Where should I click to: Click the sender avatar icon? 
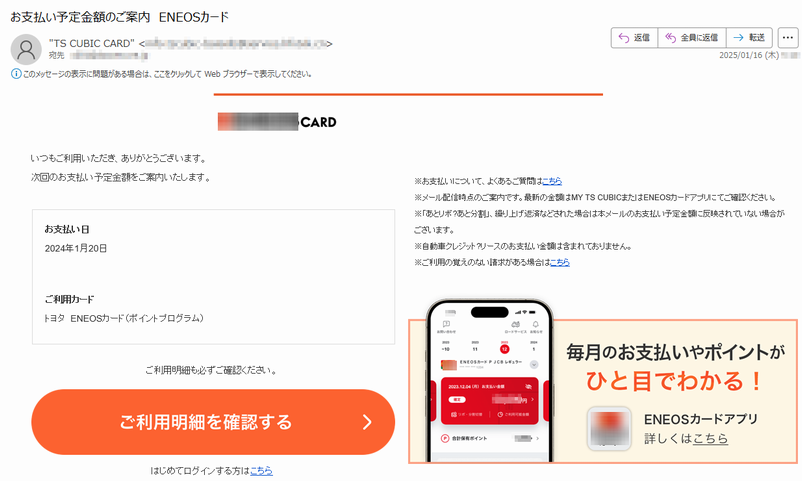coord(26,49)
